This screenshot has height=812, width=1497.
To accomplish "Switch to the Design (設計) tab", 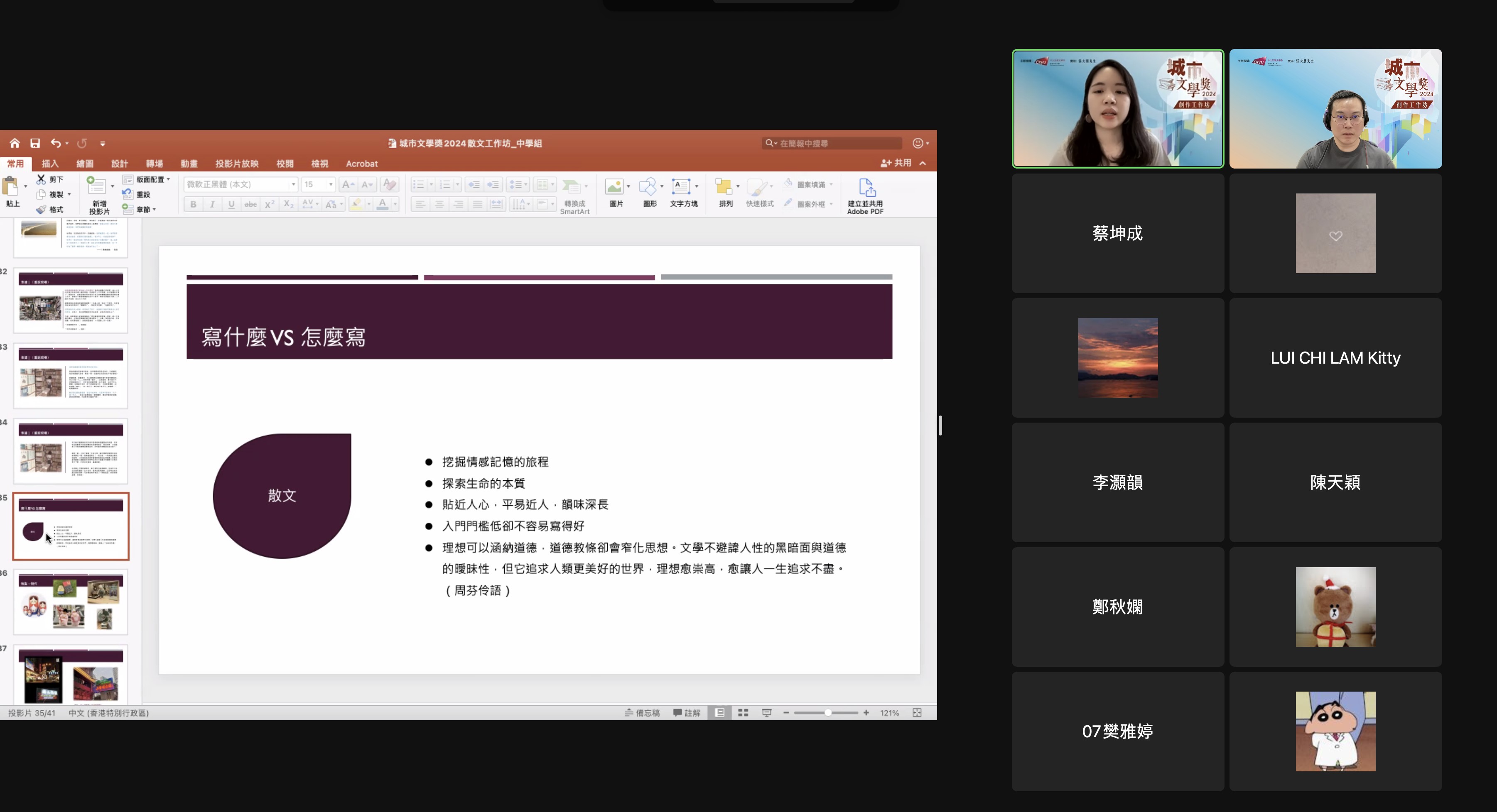I will click(x=120, y=164).
